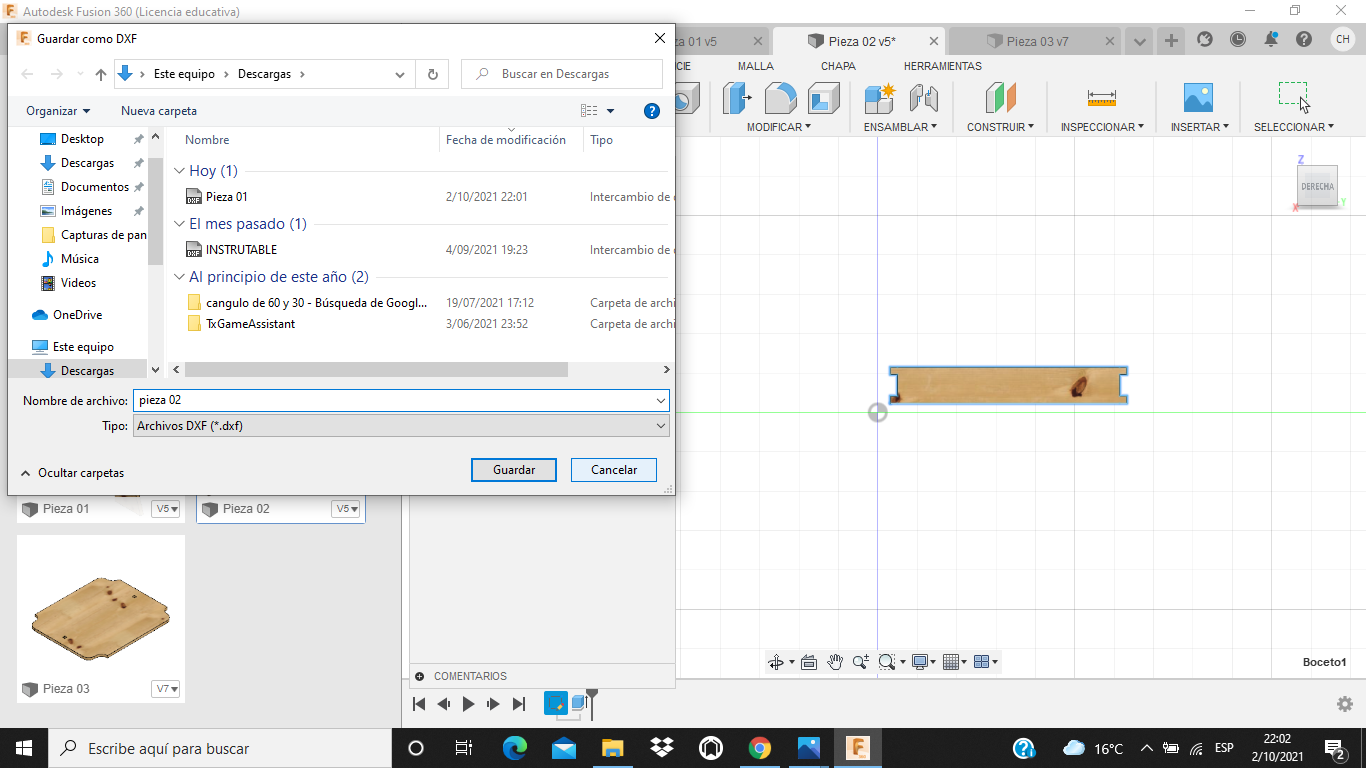Collapse the El mes pasado group
This screenshot has width=1366, height=768.
tap(180, 224)
